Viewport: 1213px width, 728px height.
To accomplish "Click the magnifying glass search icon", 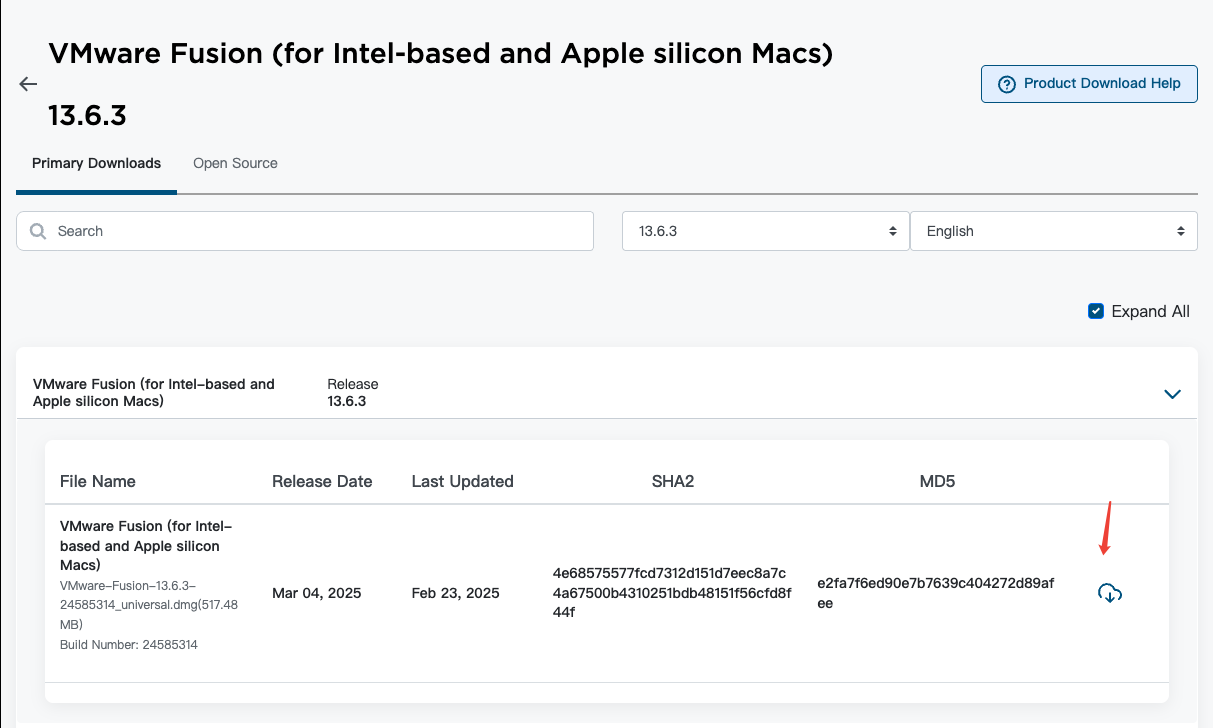I will coord(39,231).
